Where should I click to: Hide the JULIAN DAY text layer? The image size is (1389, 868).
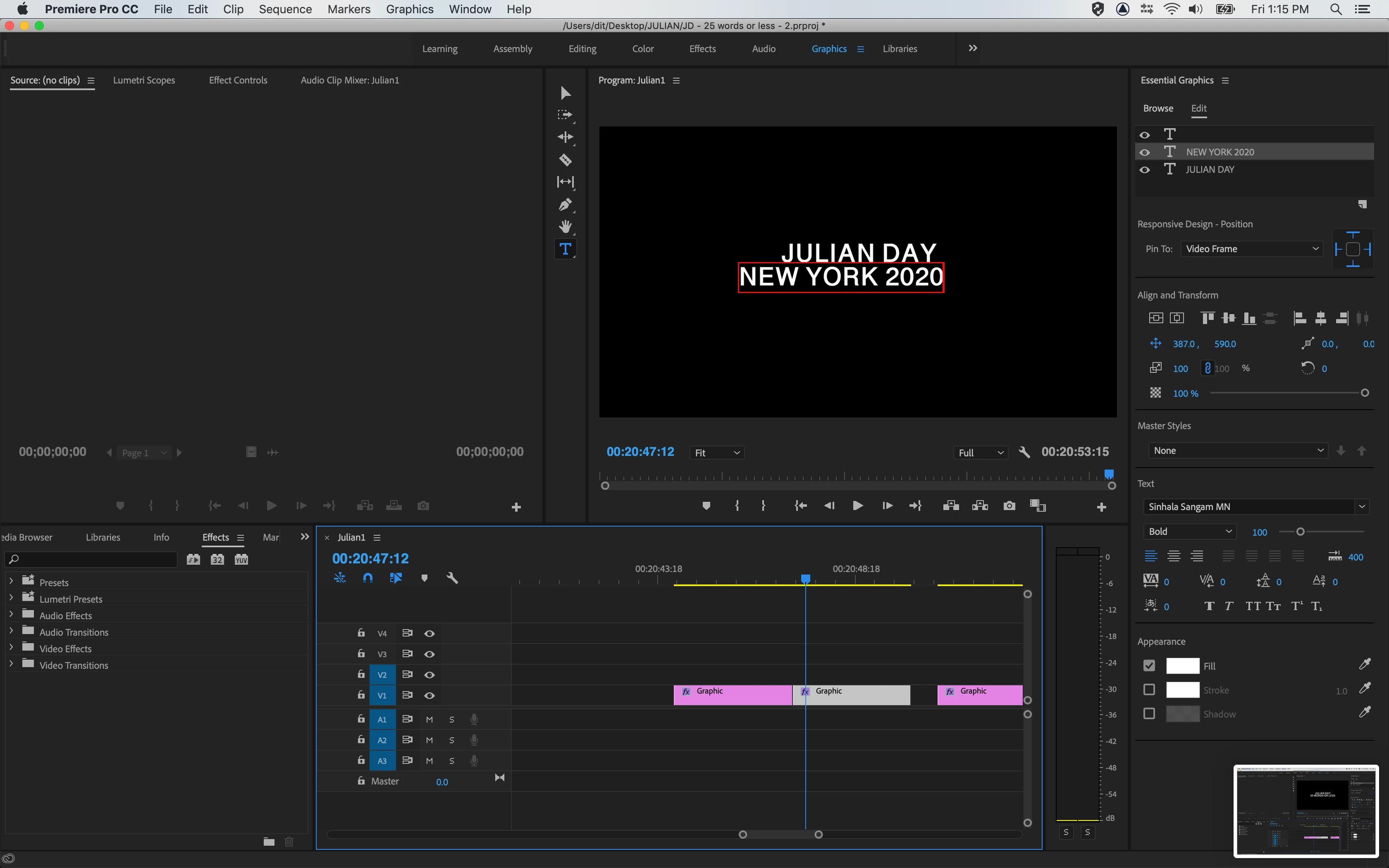1145,170
